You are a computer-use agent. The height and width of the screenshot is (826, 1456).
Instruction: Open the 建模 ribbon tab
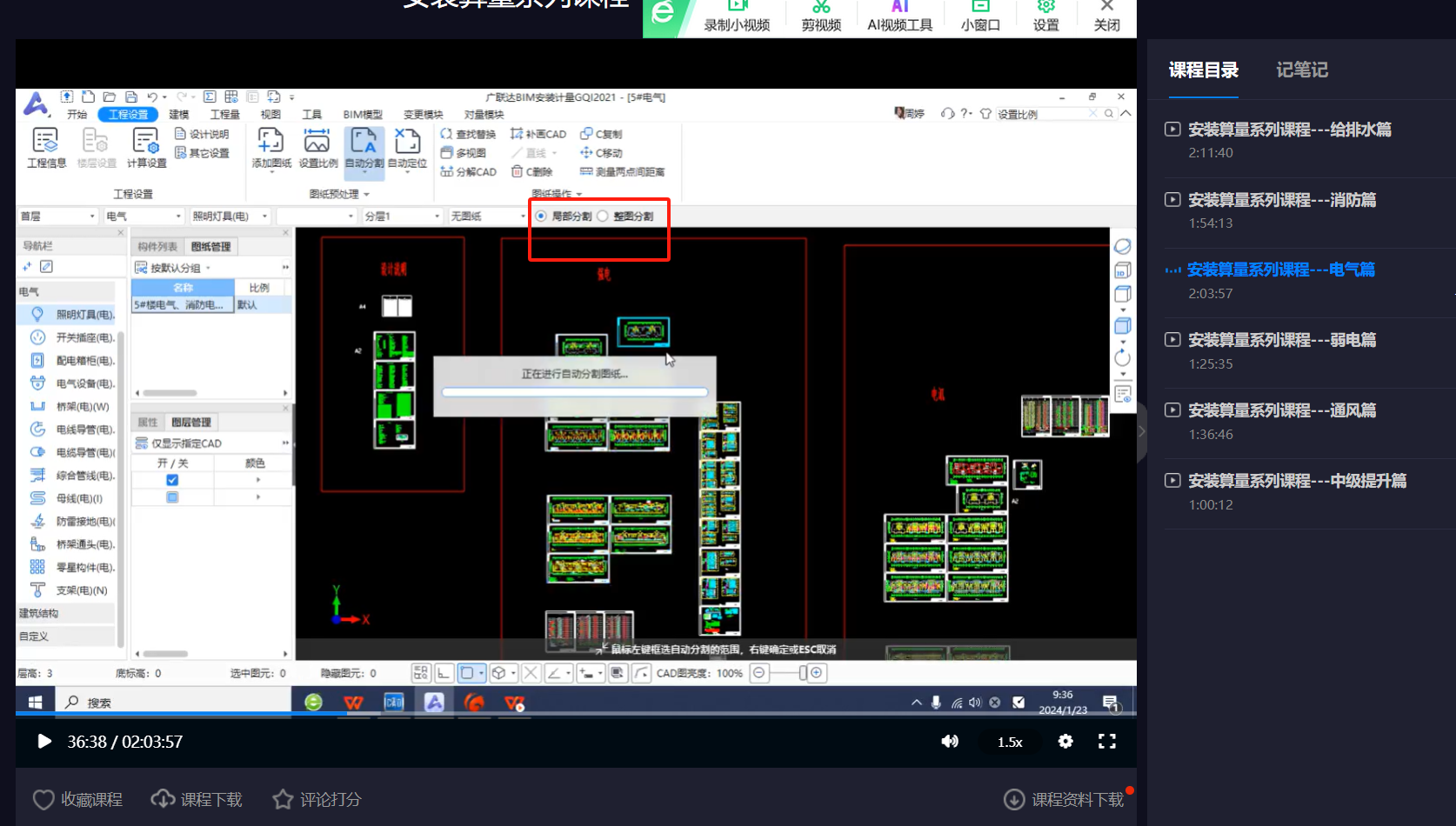pos(179,115)
